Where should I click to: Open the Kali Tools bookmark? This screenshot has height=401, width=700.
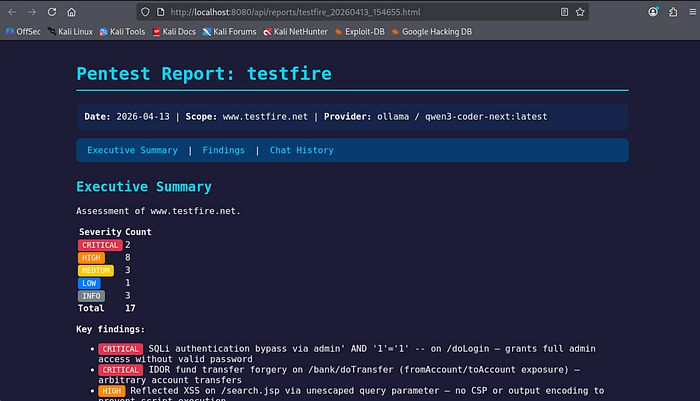tap(122, 32)
